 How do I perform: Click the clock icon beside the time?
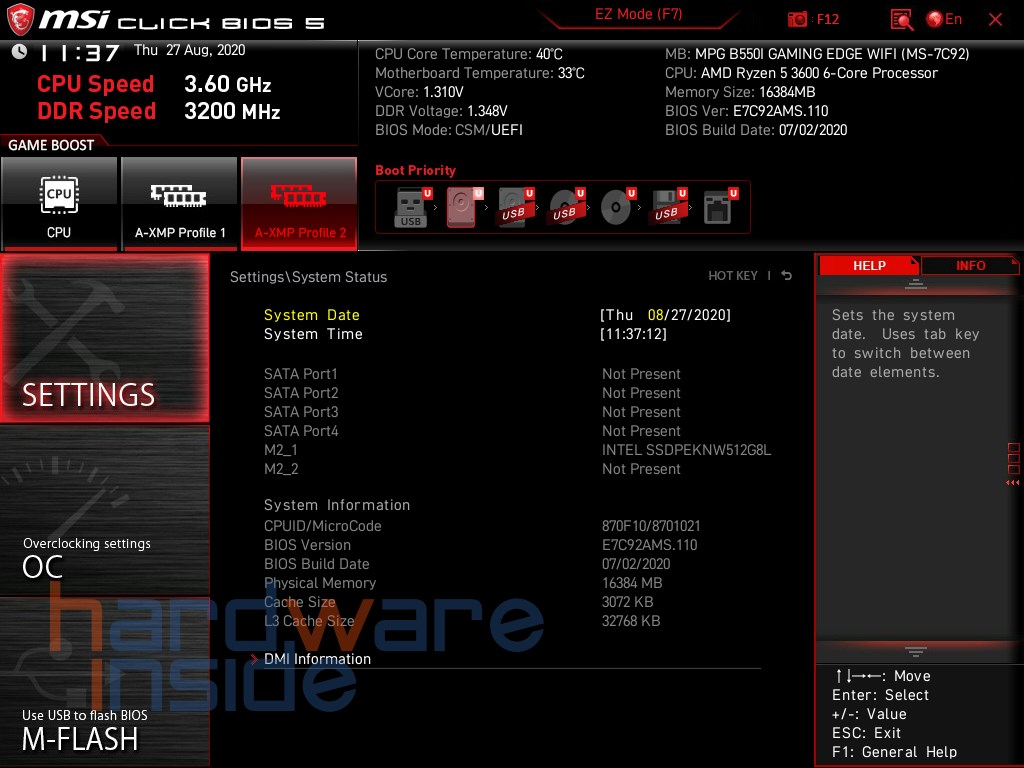[x=19, y=52]
